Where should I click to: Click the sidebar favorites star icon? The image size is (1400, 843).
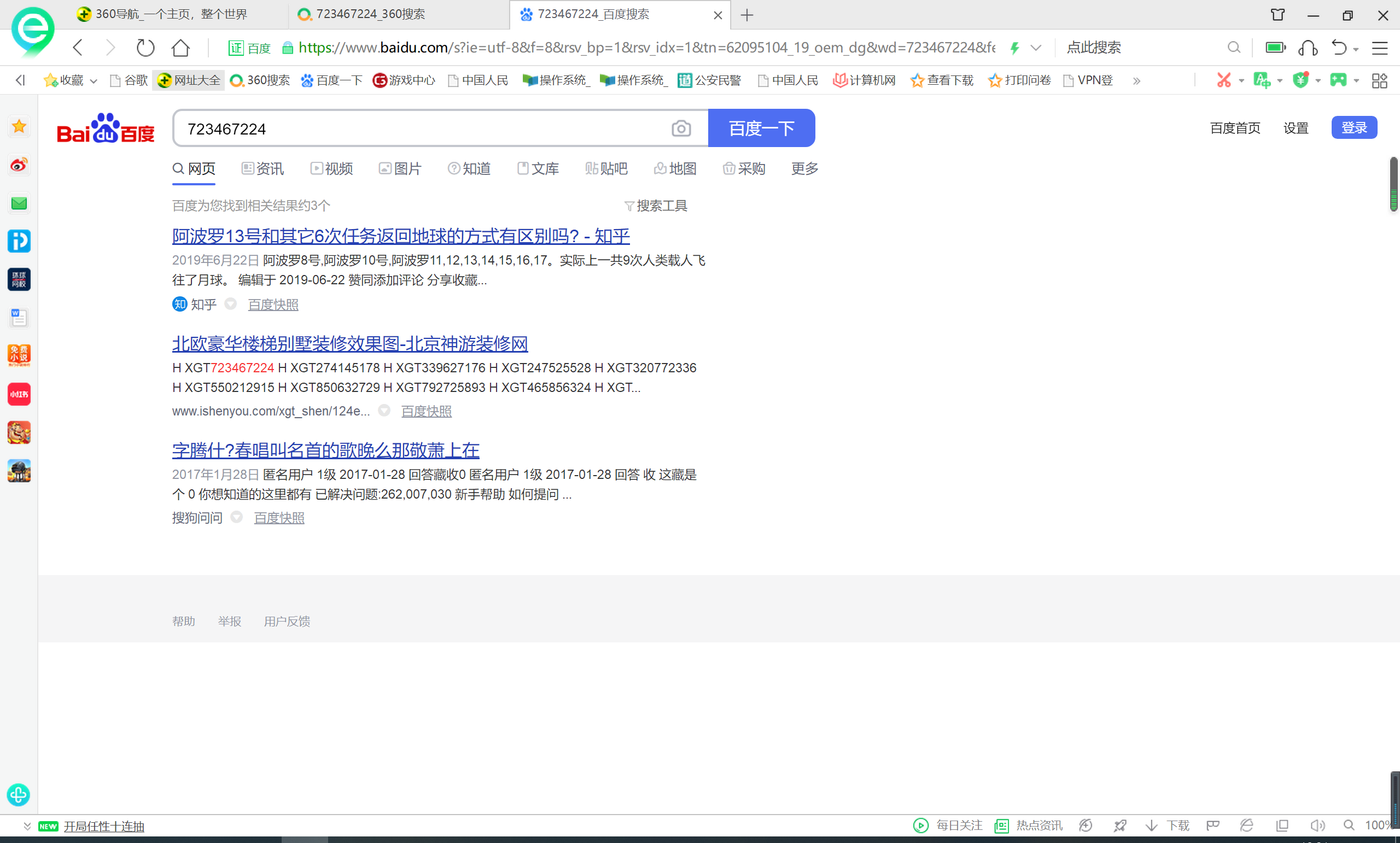coord(19,126)
